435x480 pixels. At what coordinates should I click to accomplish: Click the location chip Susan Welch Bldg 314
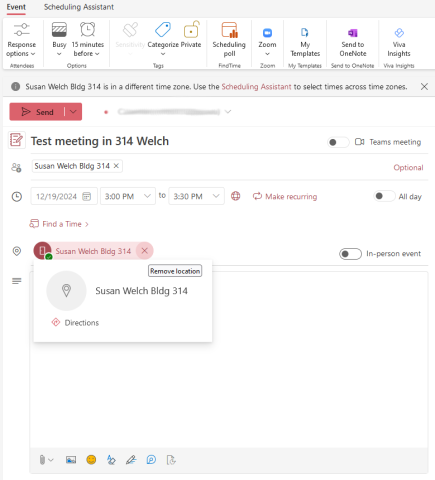[x=93, y=251]
